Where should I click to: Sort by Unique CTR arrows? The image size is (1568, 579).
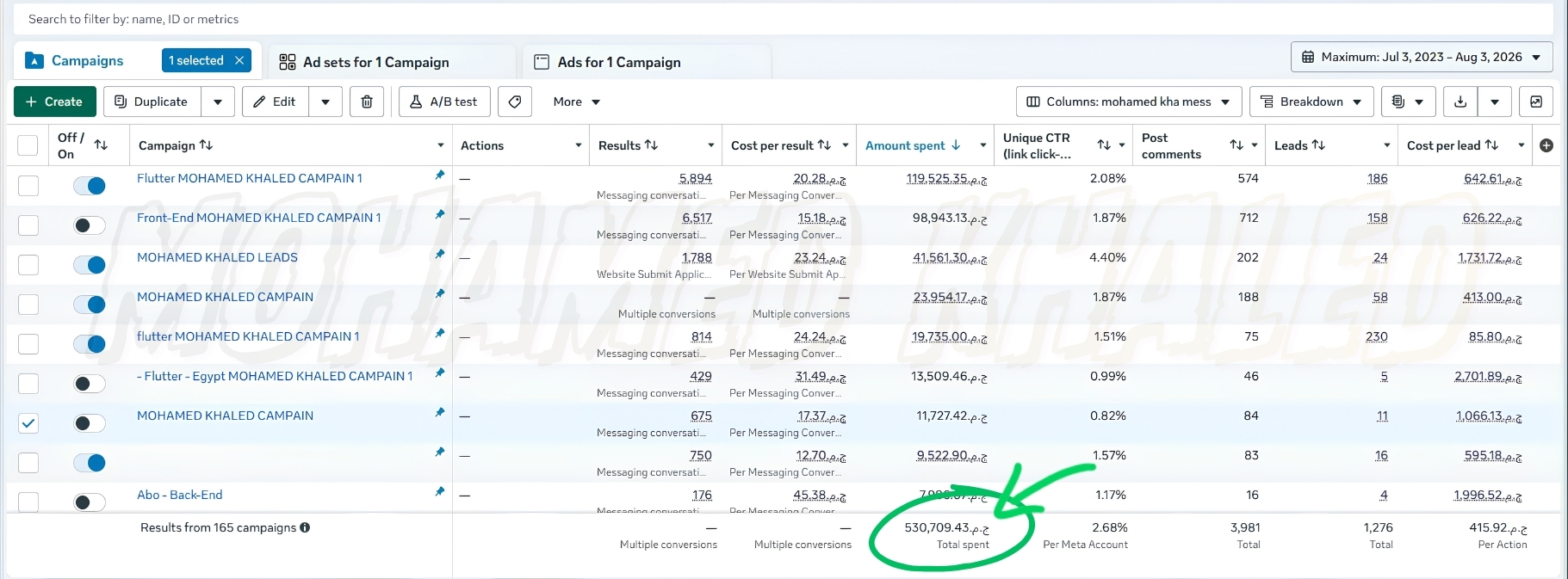[x=1104, y=145]
